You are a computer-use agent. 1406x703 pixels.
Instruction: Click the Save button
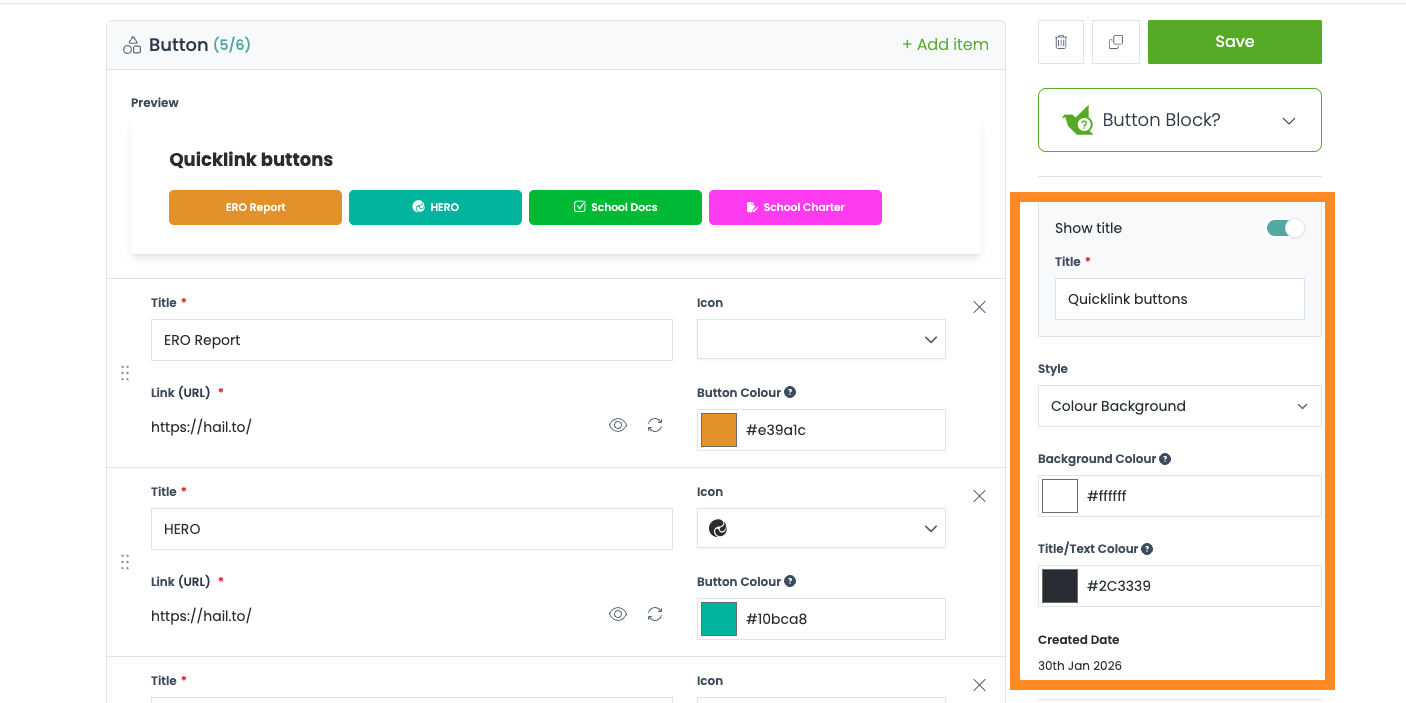pos(1235,42)
